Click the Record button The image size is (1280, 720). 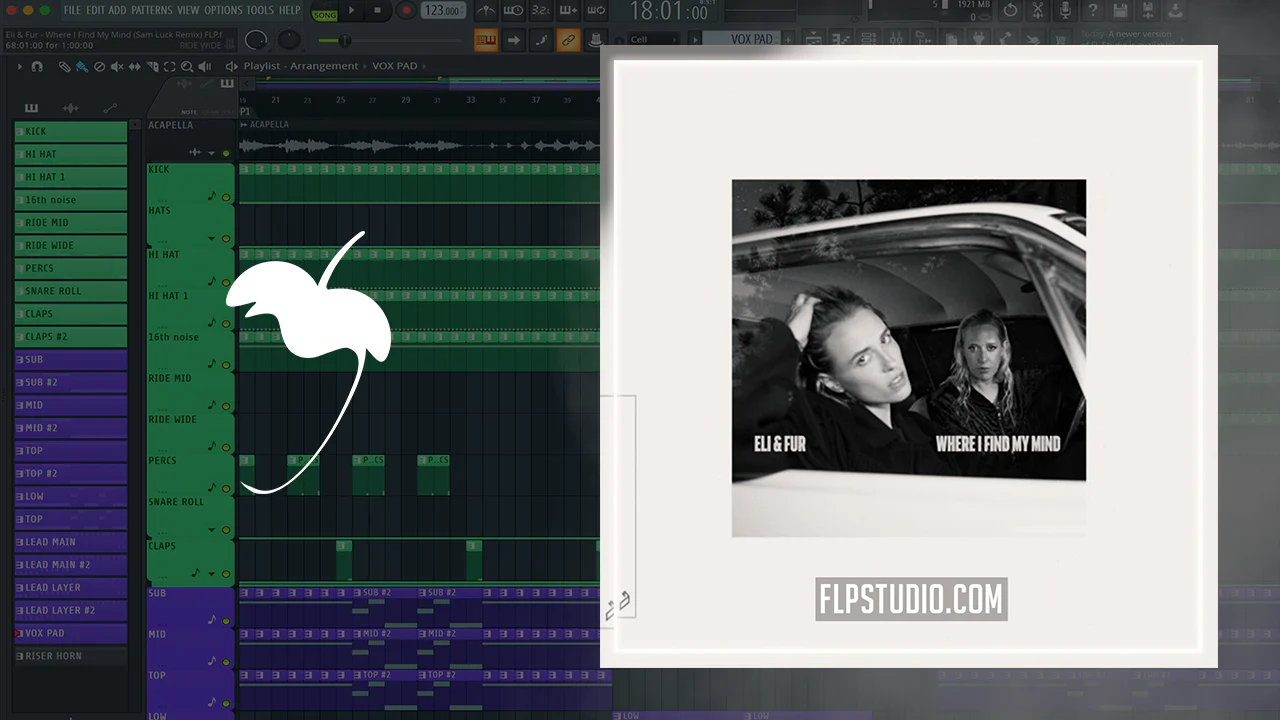tap(405, 11)
